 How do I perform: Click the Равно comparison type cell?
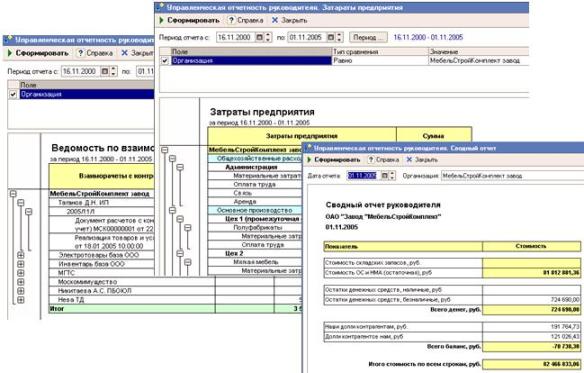click(380, 60)
